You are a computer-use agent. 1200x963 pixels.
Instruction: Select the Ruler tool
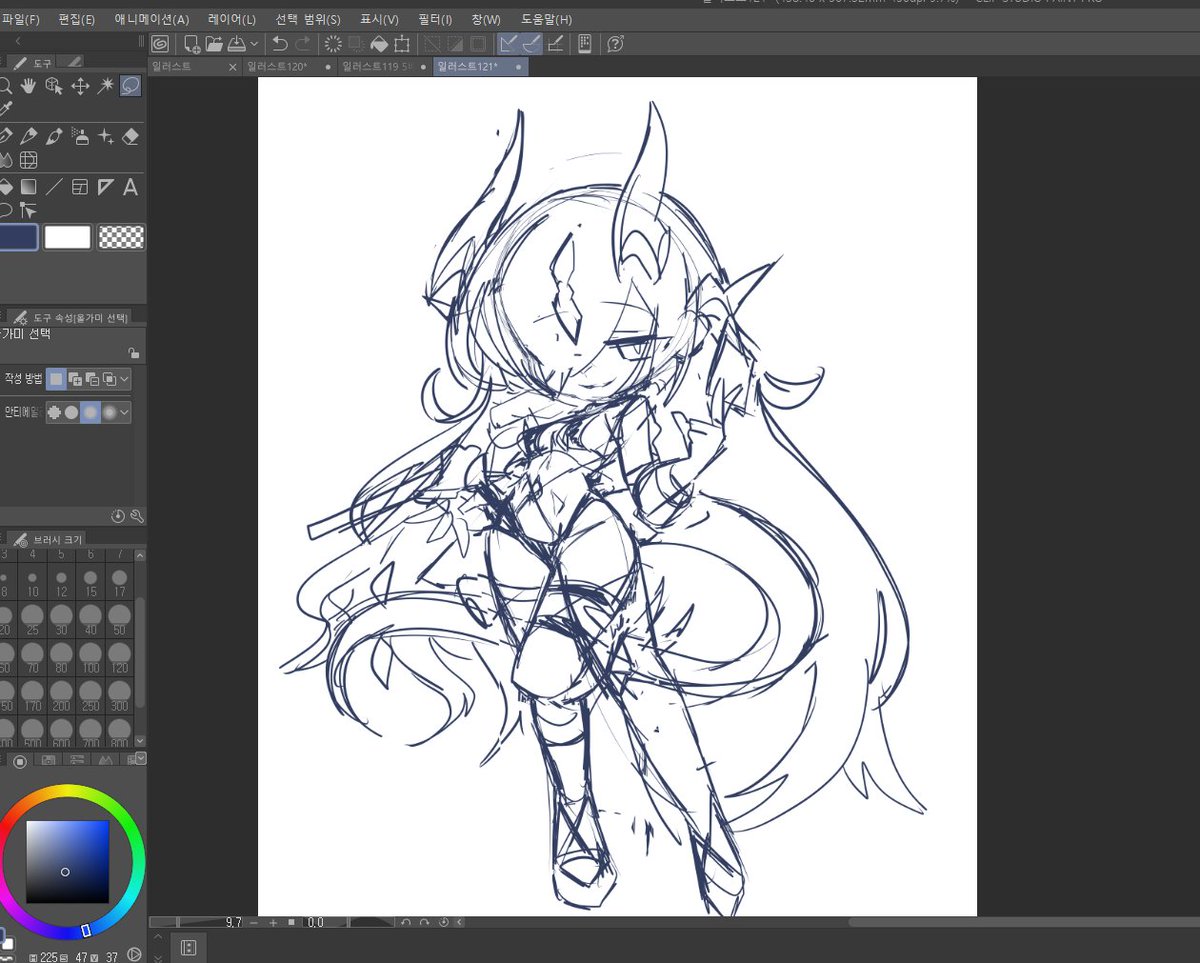[x=105, y=187]
